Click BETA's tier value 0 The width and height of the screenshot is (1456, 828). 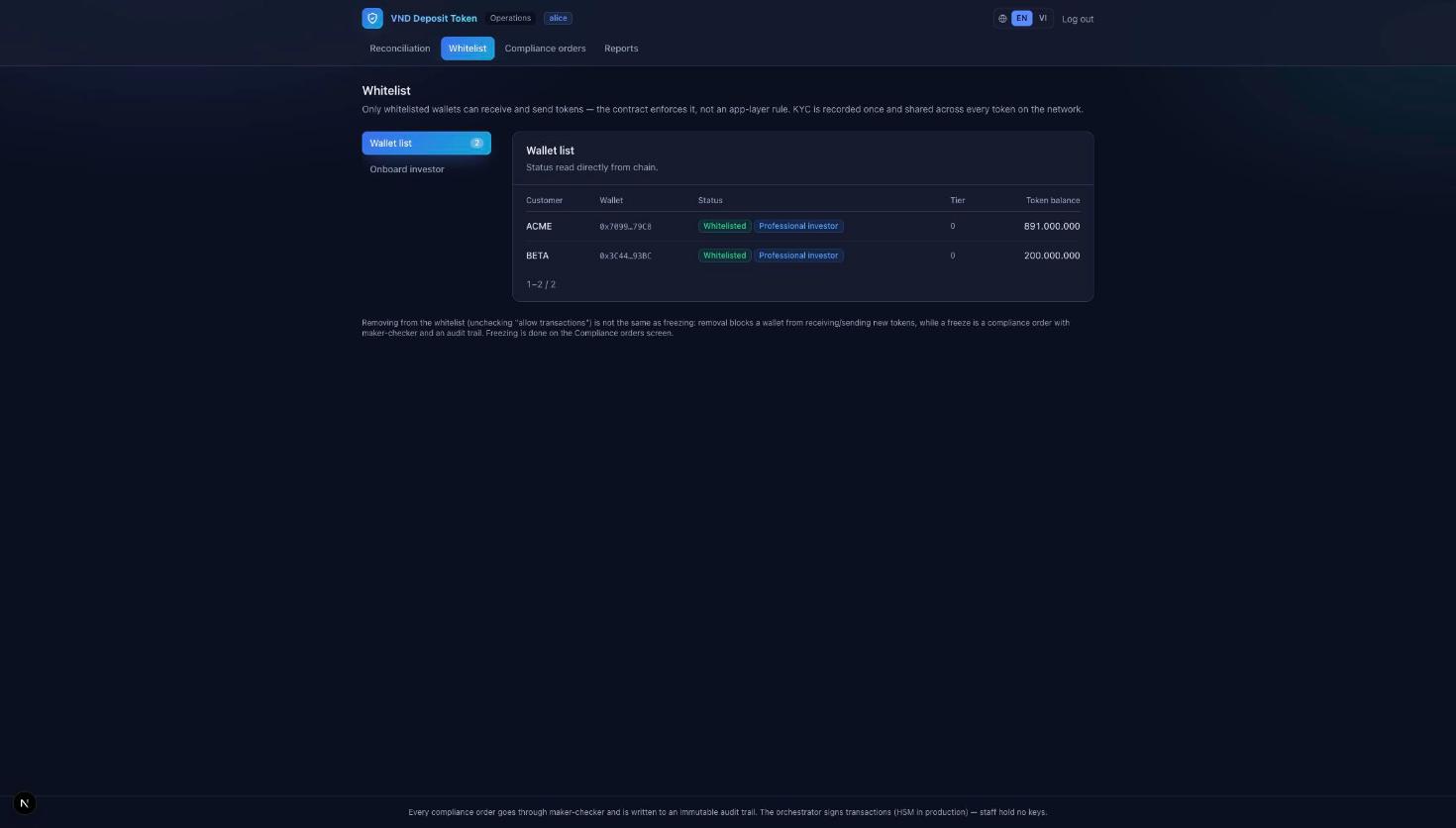953,256
